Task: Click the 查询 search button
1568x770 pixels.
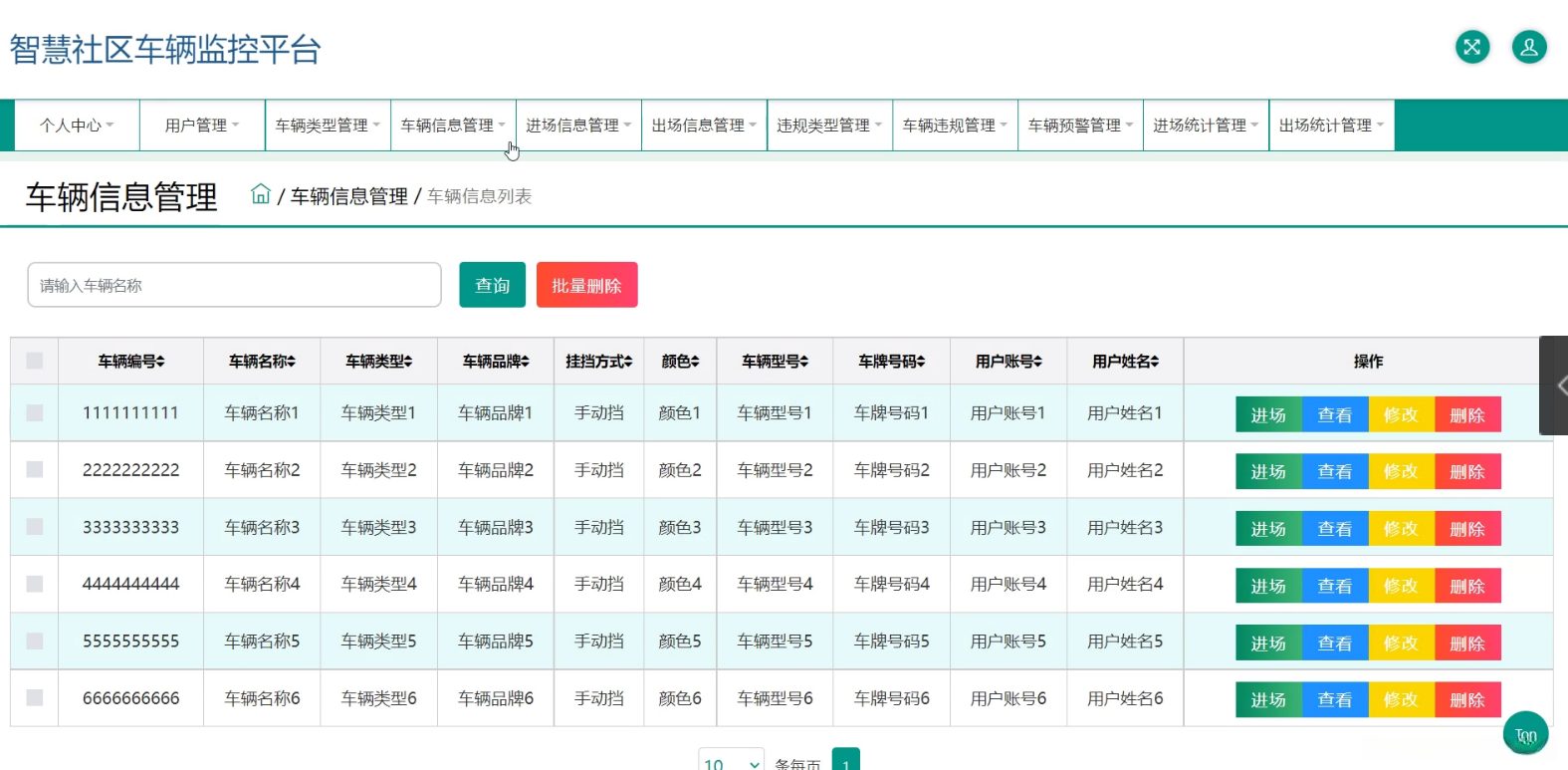Action: [x=492, y=286]
